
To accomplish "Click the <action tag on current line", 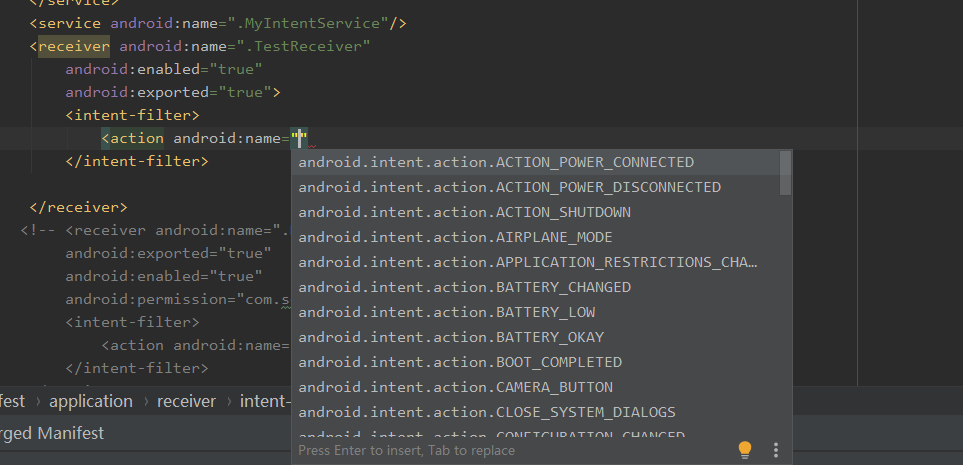I will (133, 139).
